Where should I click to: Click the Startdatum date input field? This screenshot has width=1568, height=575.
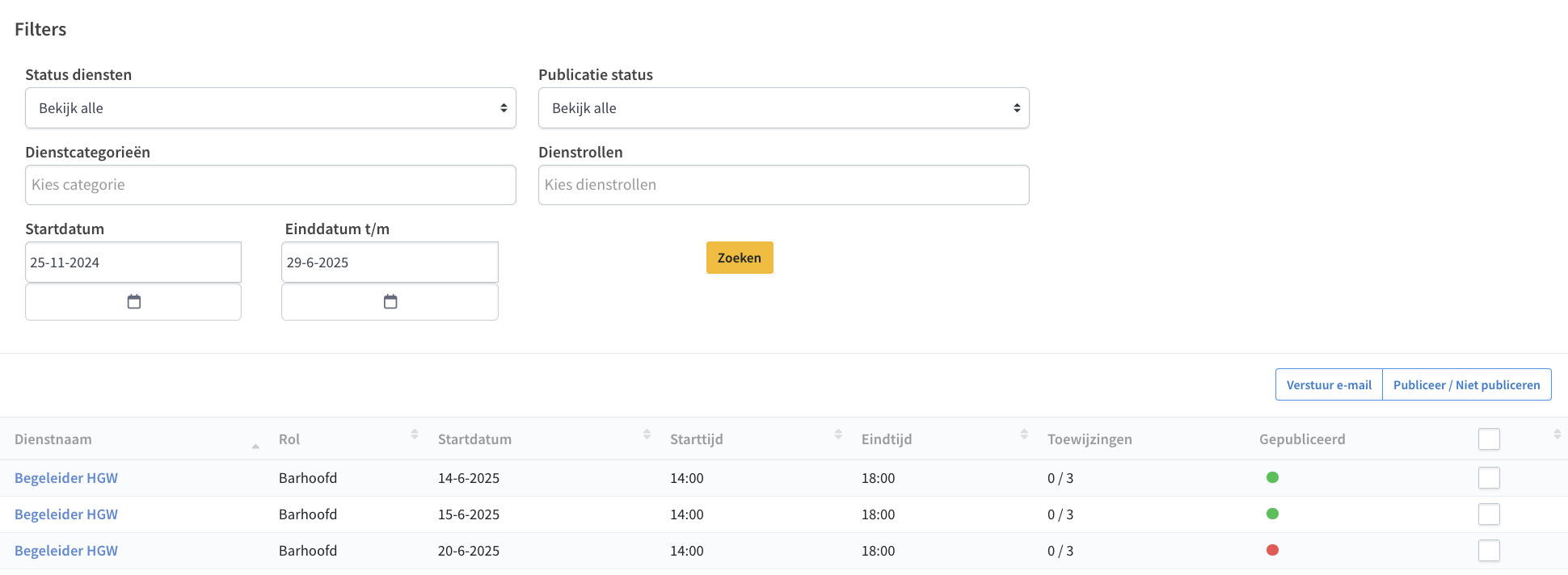click(x=133, y=262)
